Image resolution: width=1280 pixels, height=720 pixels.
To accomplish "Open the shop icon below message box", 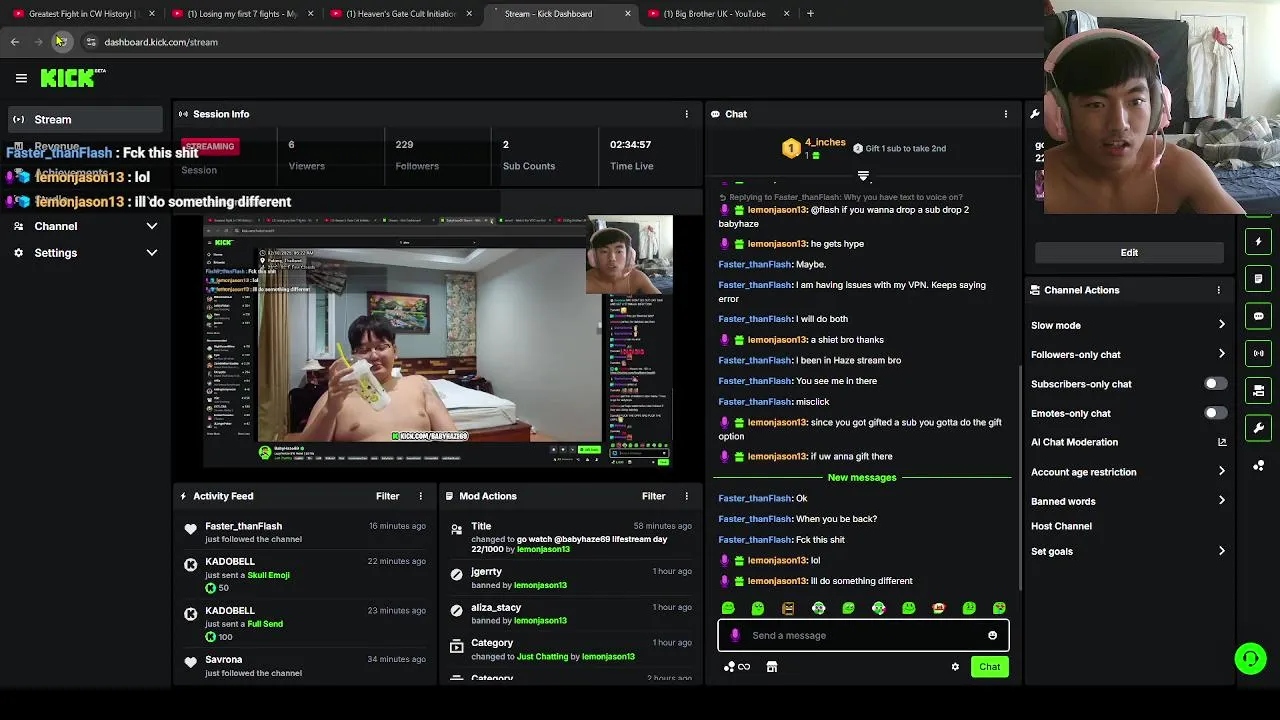I will coord(772,667).
